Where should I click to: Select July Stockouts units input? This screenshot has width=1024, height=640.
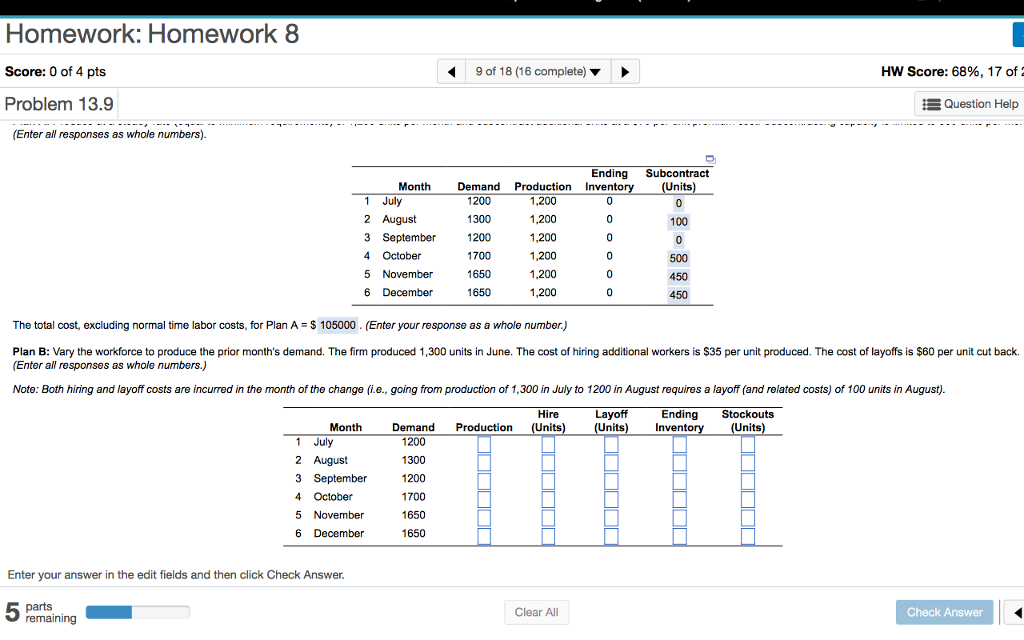tap(748, 444)
